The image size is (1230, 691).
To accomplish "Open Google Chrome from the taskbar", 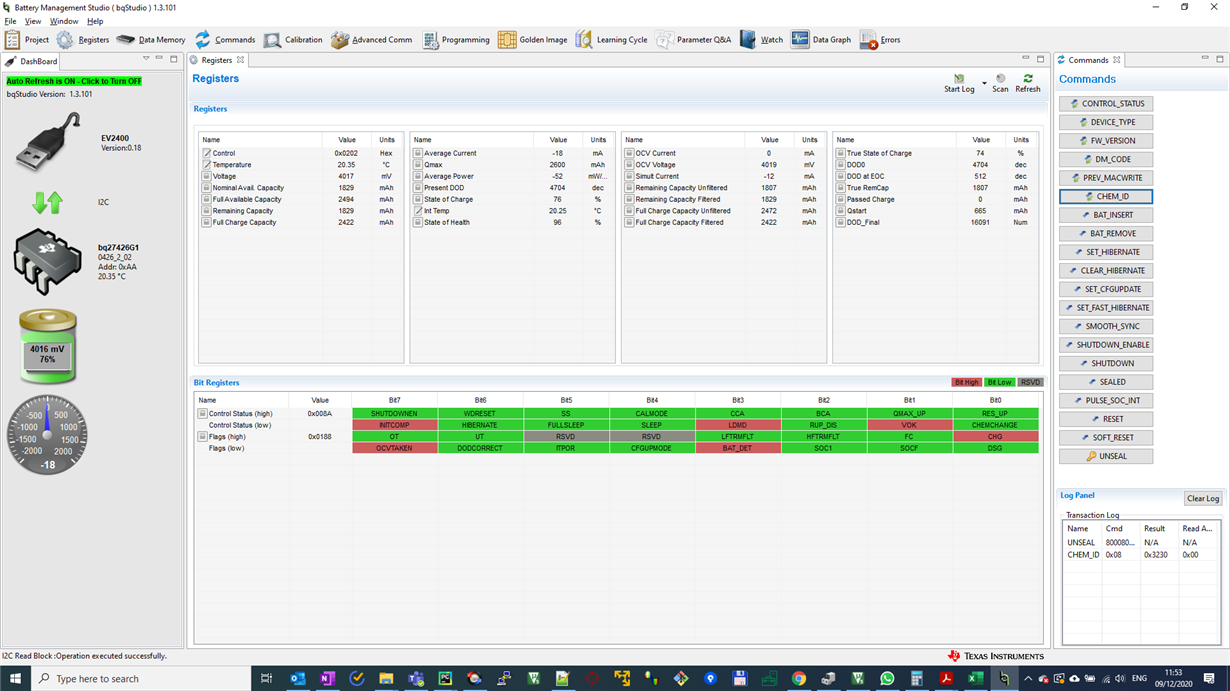I will coord(799,678).
